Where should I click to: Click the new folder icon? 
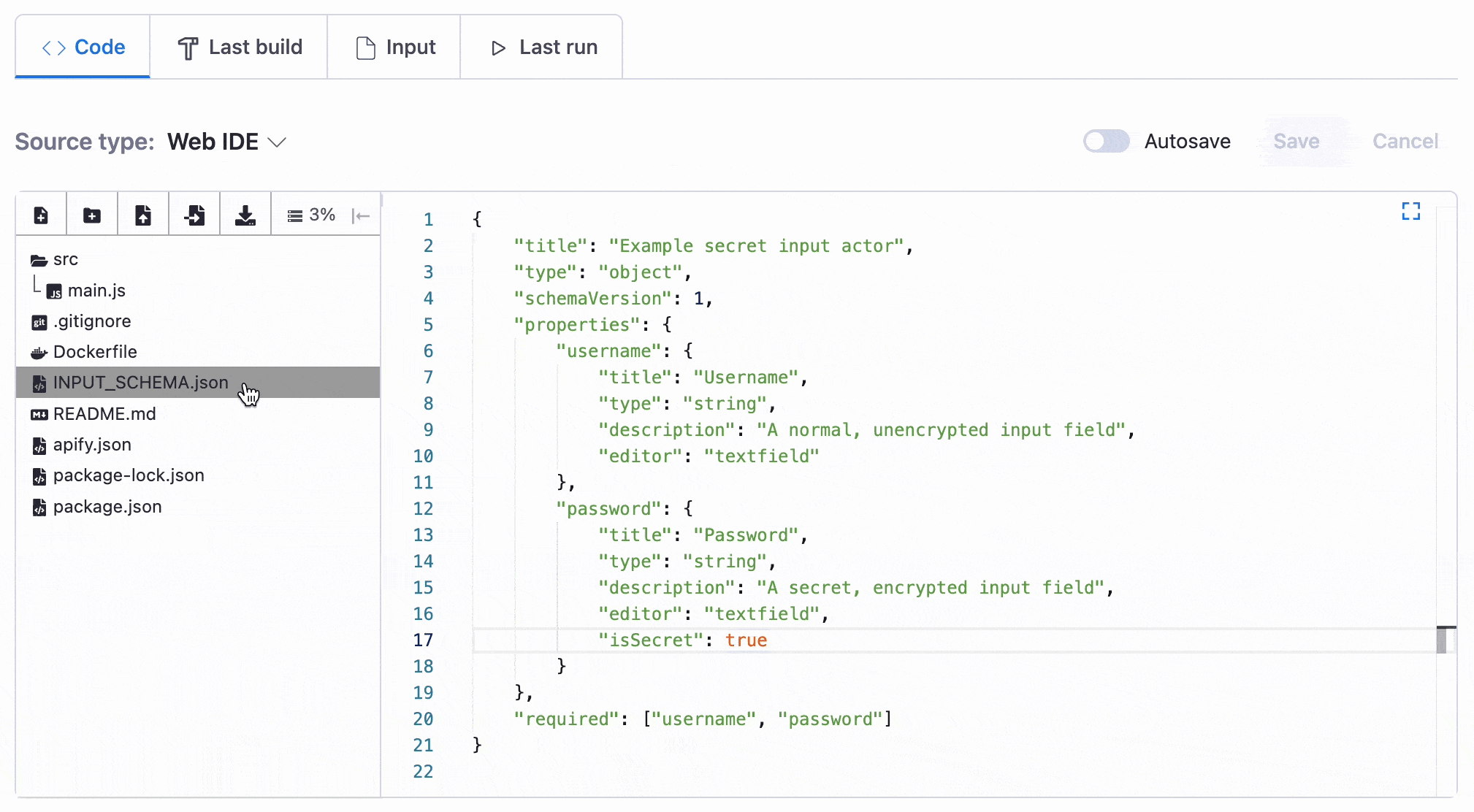pos(92,215)
